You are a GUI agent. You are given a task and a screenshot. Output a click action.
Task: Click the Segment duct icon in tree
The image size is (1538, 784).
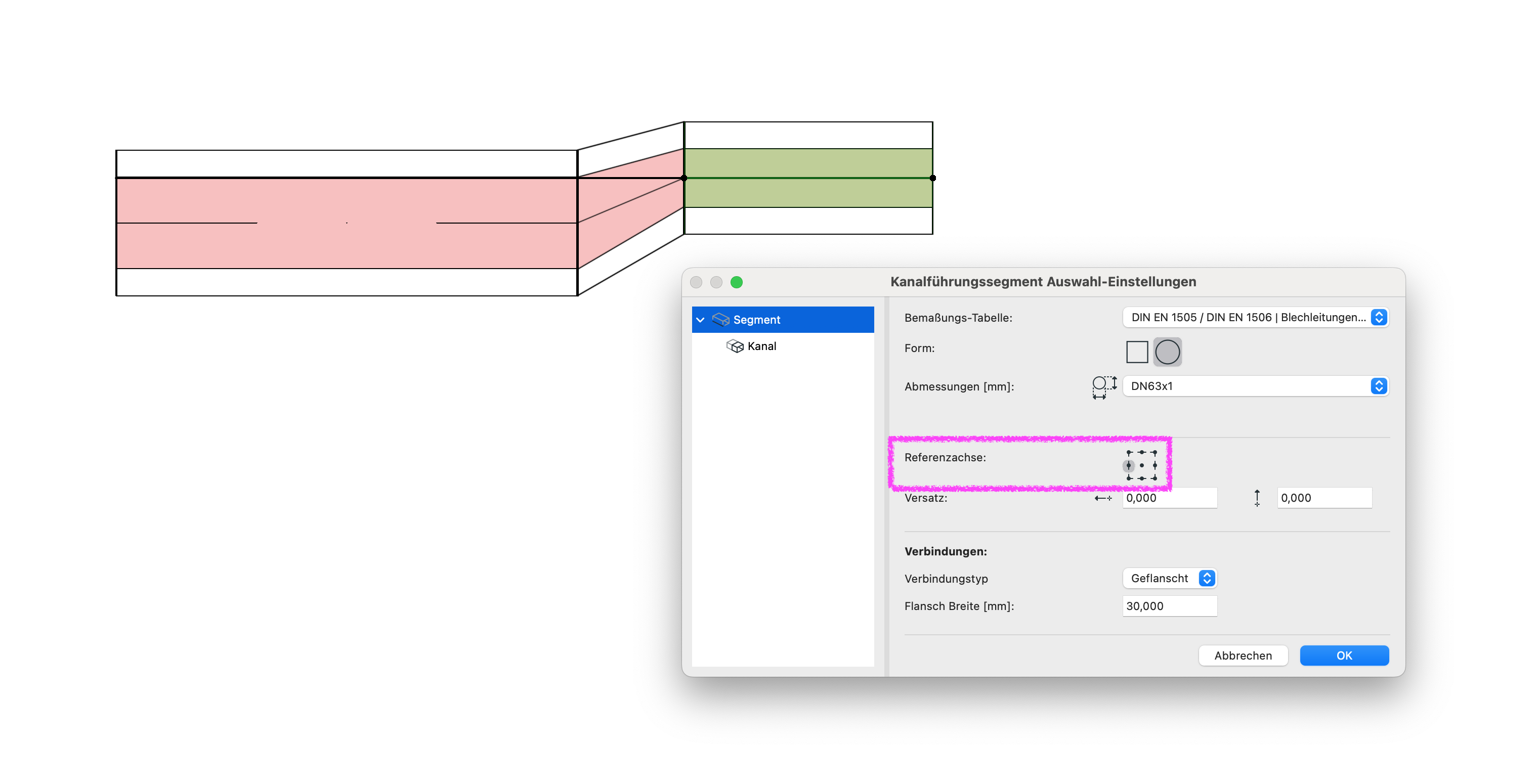point(720,320)
